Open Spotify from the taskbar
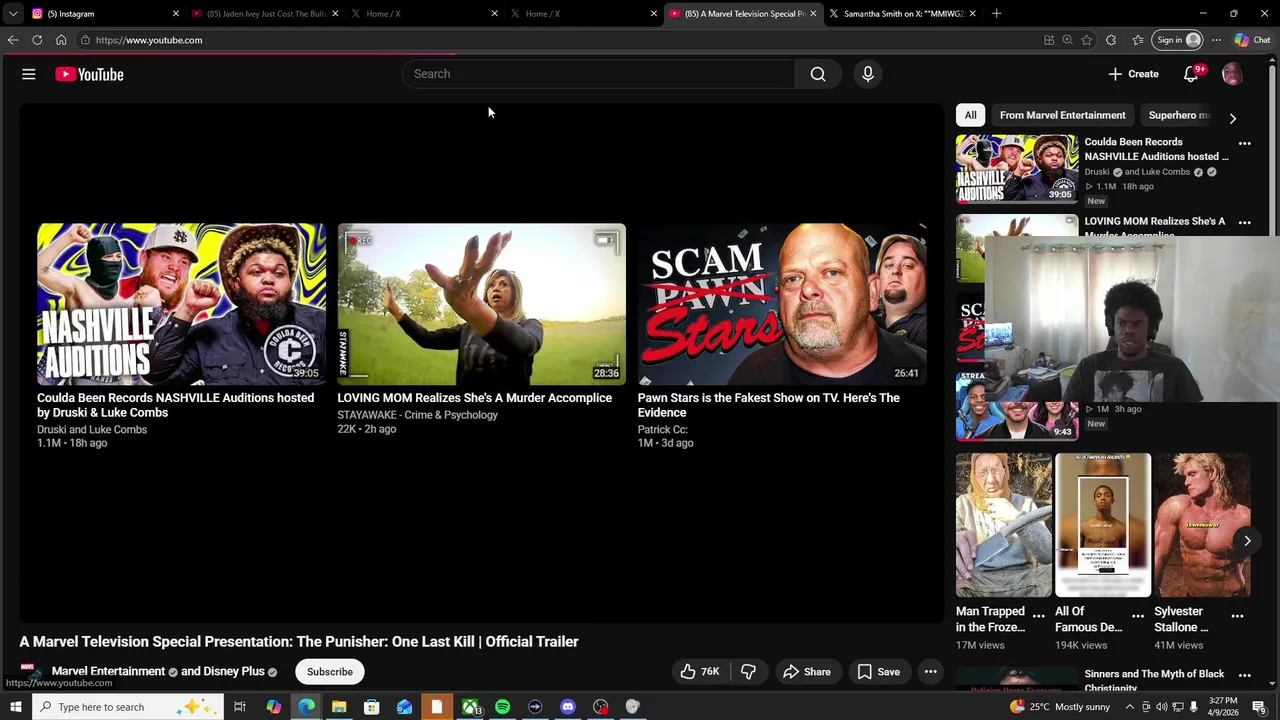Viewport: 1280px width, 720px height. (x=502, y=707)
